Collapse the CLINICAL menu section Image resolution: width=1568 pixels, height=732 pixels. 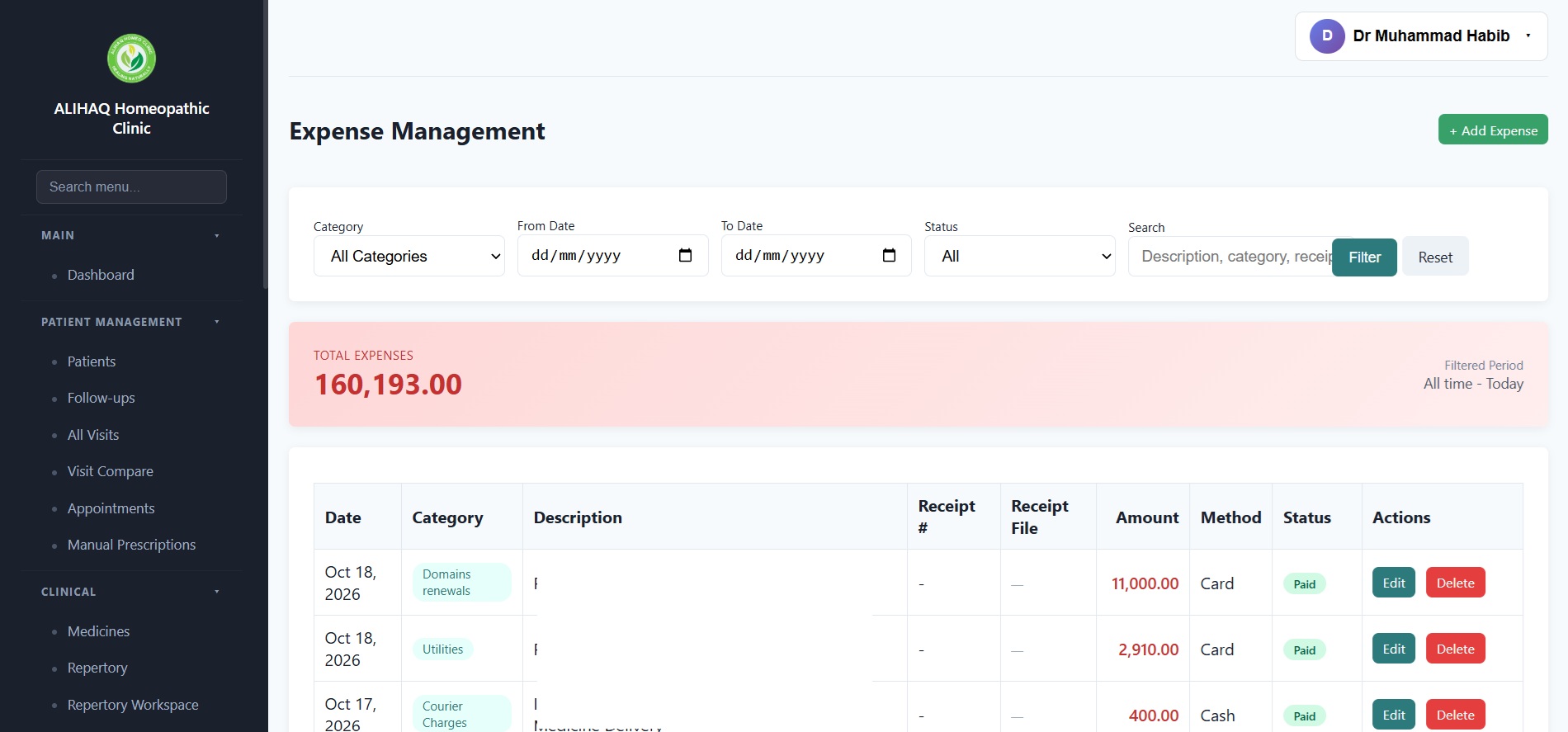[x=131, y=592]
